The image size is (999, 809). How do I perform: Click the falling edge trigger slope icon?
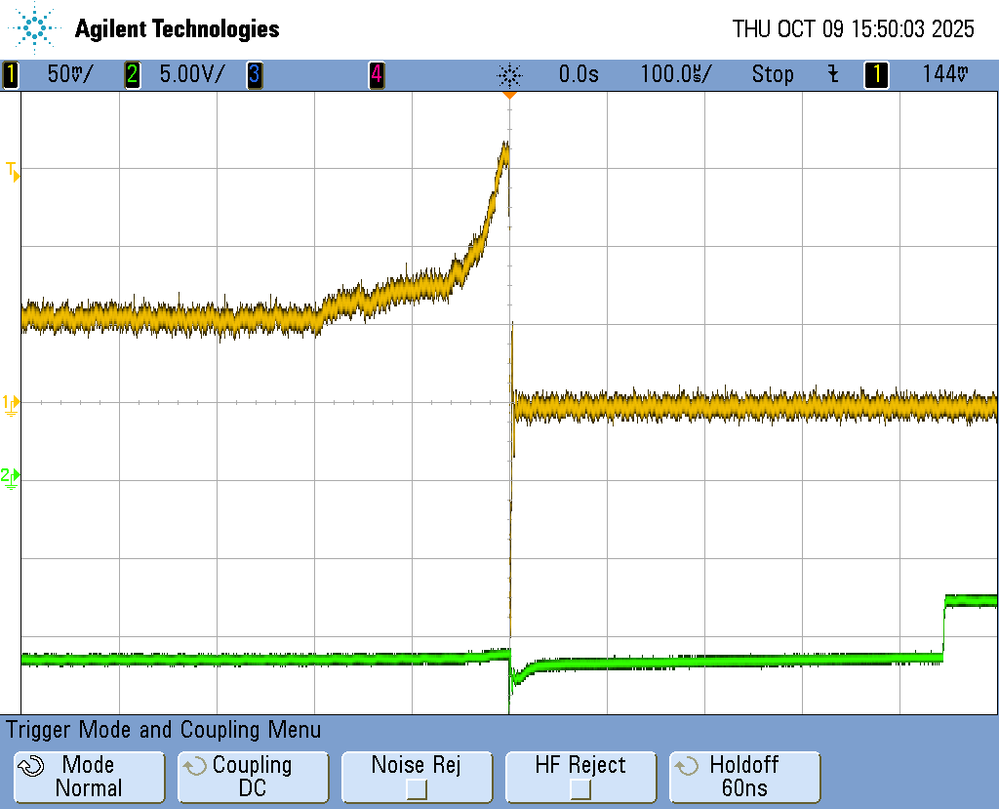point(833,75)
